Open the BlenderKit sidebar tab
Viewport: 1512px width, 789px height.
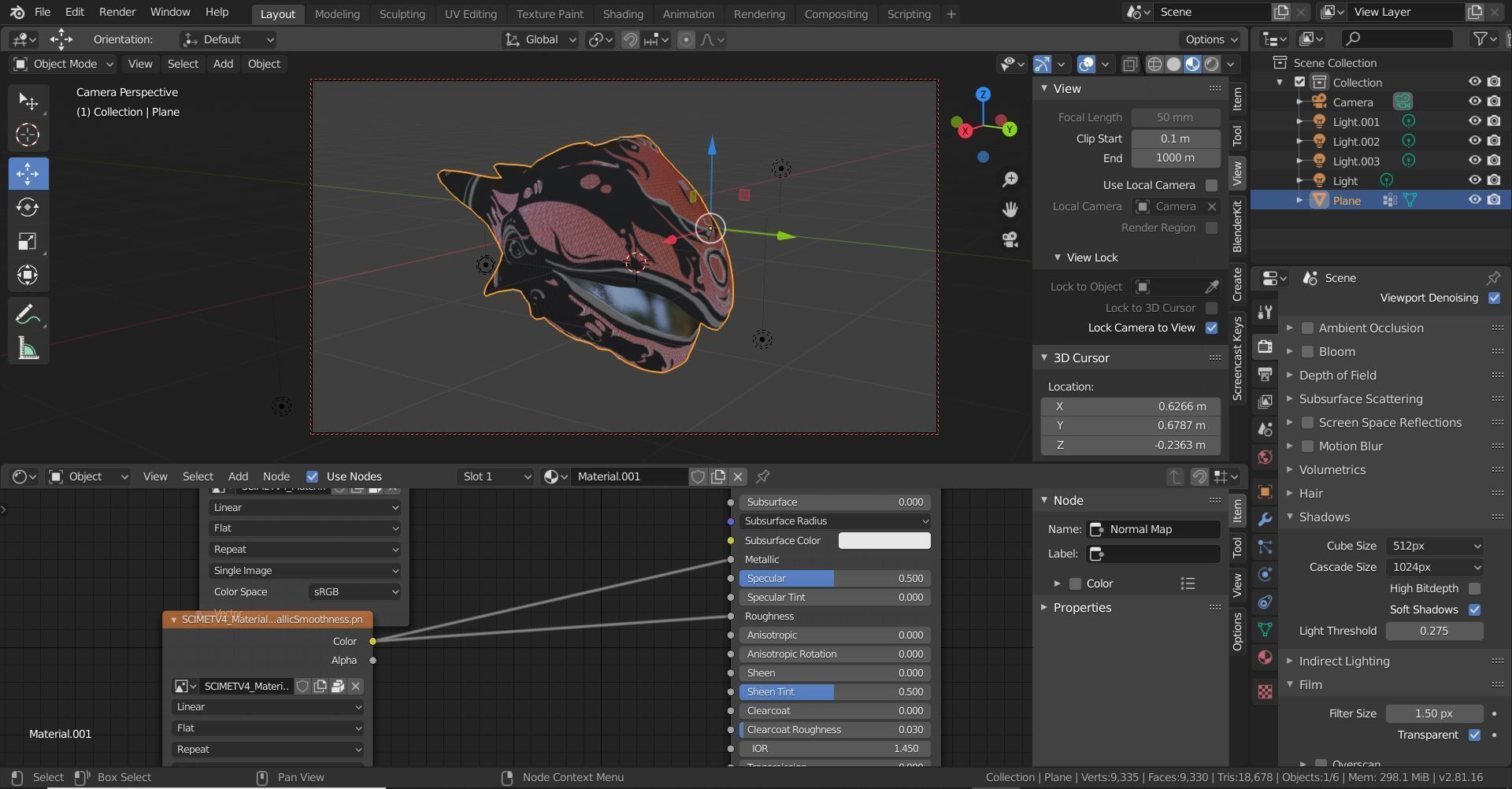pos(1237,226)
